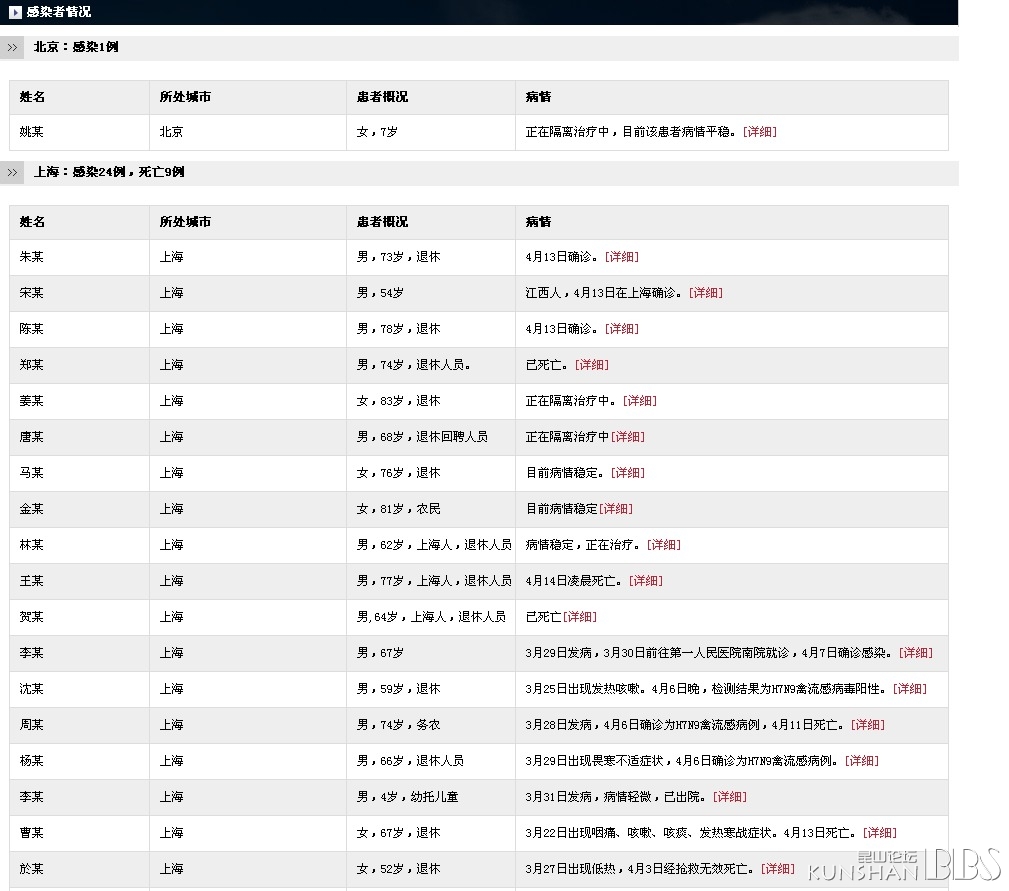
Task: Select the 男，4岁，幼托儿童 cell
Action: click(x=430, y=797)
